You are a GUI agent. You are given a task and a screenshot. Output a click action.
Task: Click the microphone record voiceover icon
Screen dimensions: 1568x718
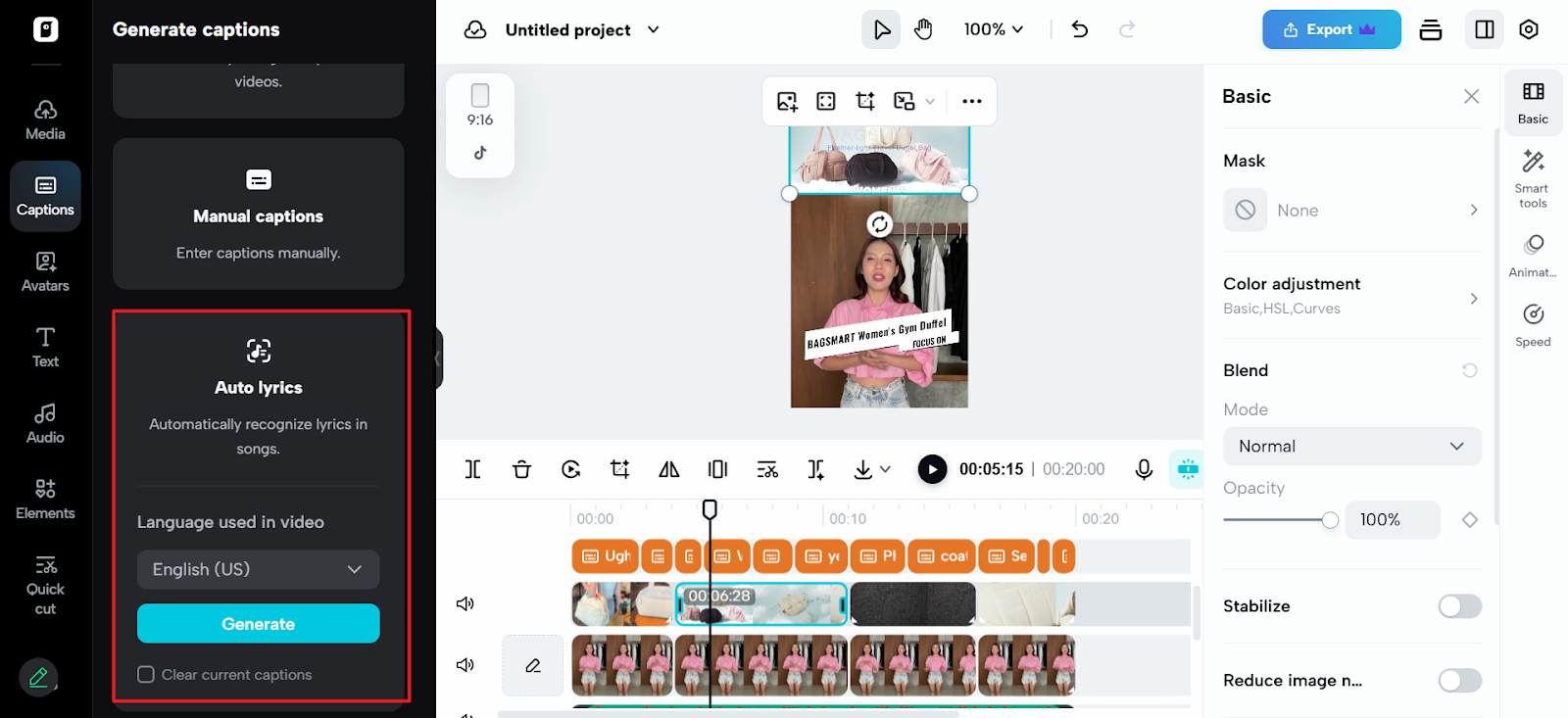tap(1144, 469)
